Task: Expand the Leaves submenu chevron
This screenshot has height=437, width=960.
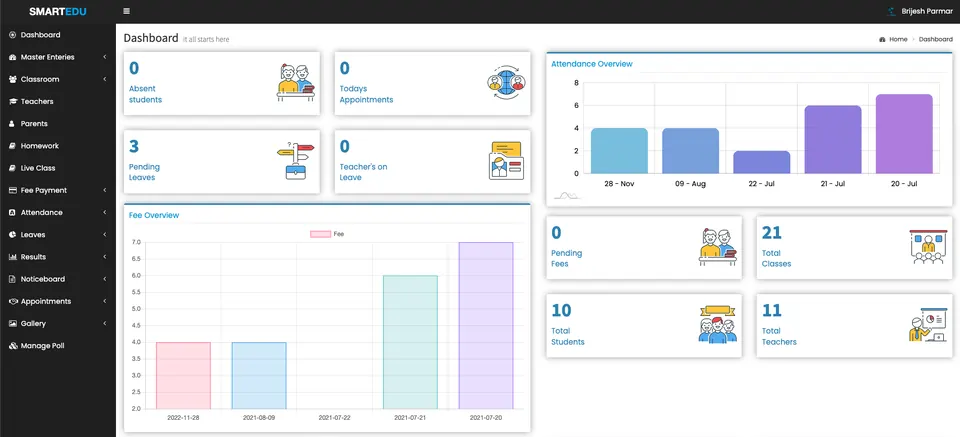Action: tap(105, 234)
